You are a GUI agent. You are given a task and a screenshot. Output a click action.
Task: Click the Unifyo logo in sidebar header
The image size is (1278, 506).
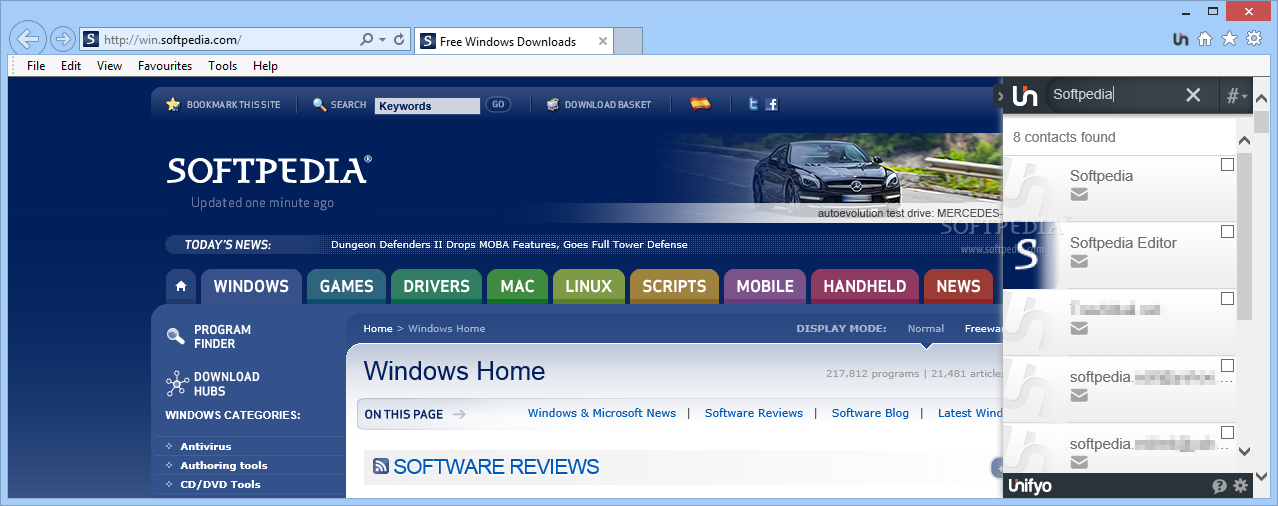click(x=1025, y=96)
